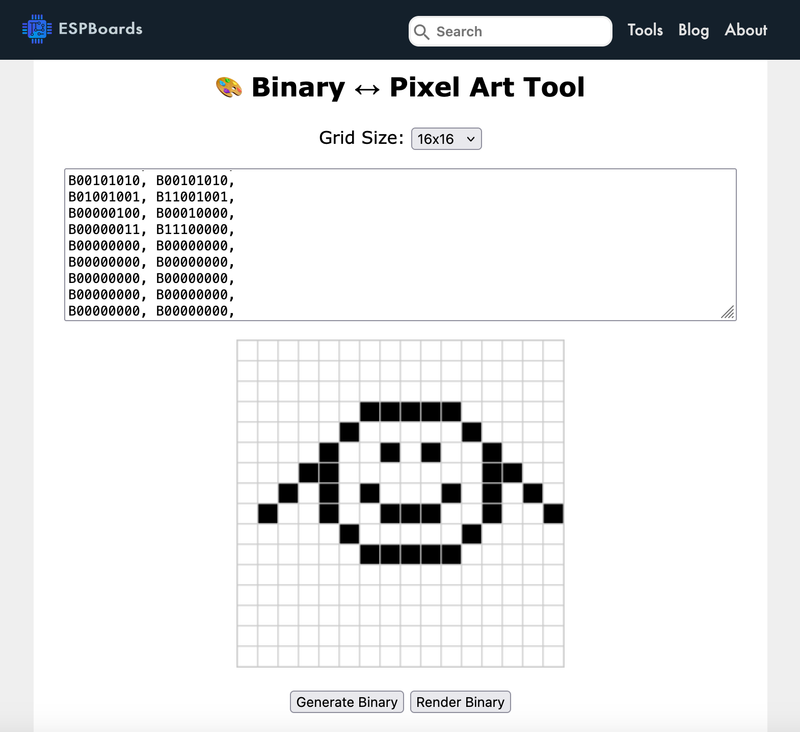The height and width of the screenshot is (732, 800).
Task: Toggle the smiley's right eye pixel
Action: [x=431, y=452]
